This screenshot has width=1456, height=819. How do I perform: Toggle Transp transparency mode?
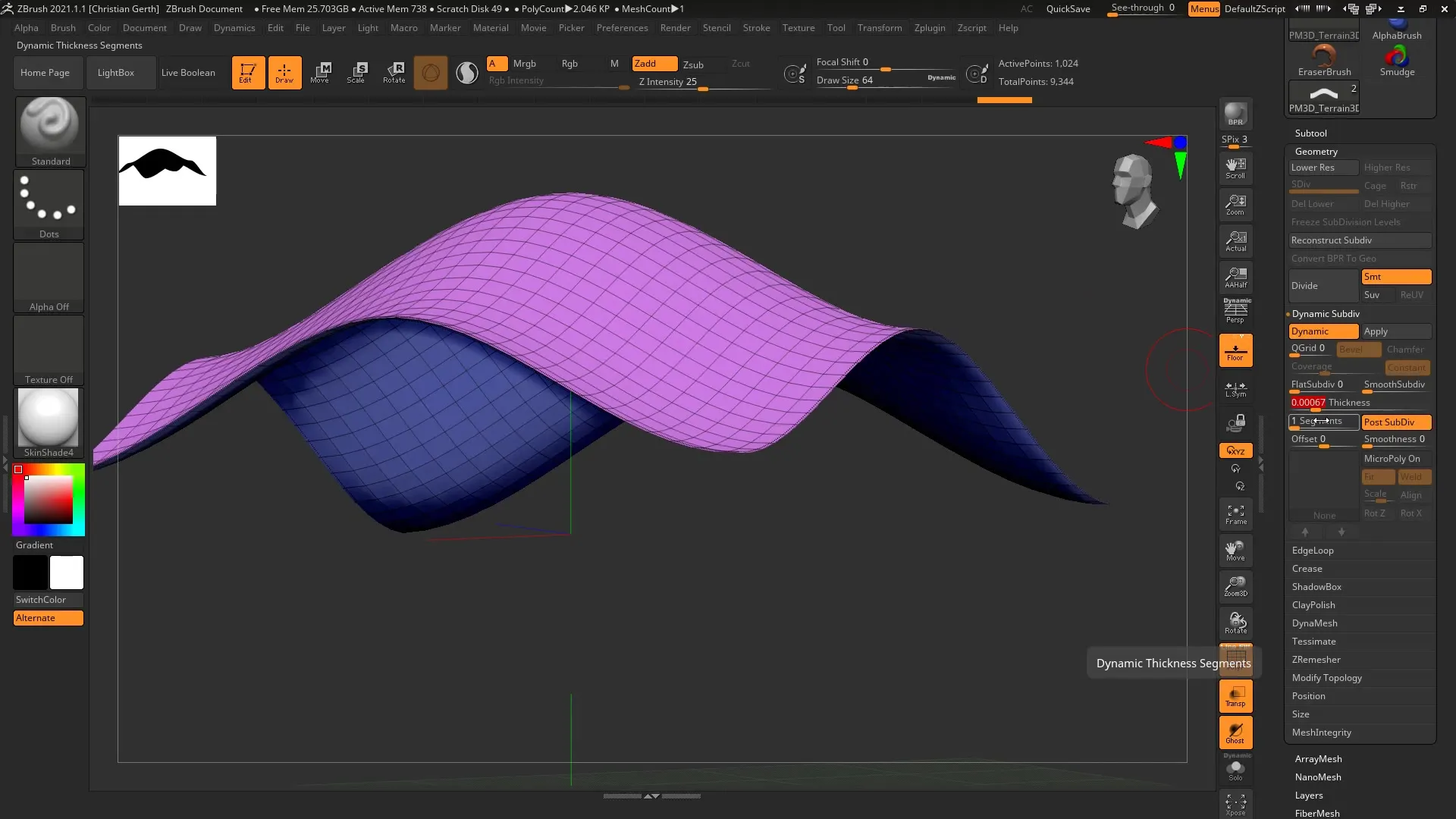pyautogui.click(x=1236, y=696)
